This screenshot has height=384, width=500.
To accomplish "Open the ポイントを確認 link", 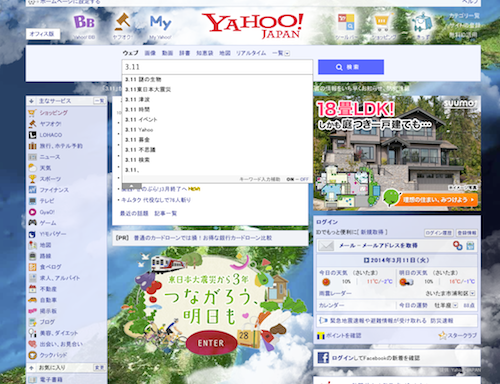I will tap(343, 336).
